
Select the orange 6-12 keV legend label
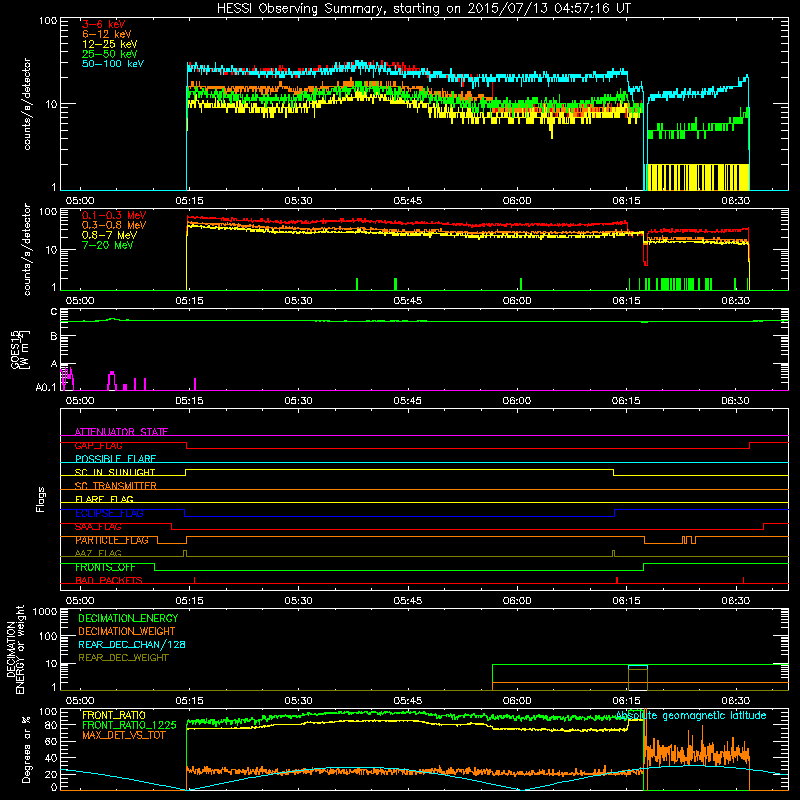106,34
